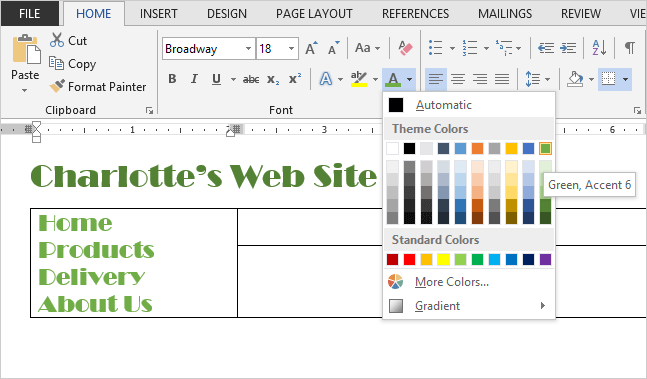Image resolution: width=647 pixels, height=379 pixels.
Task: Pick the standard Purple color swatch
Action: [x=545, y=259]
